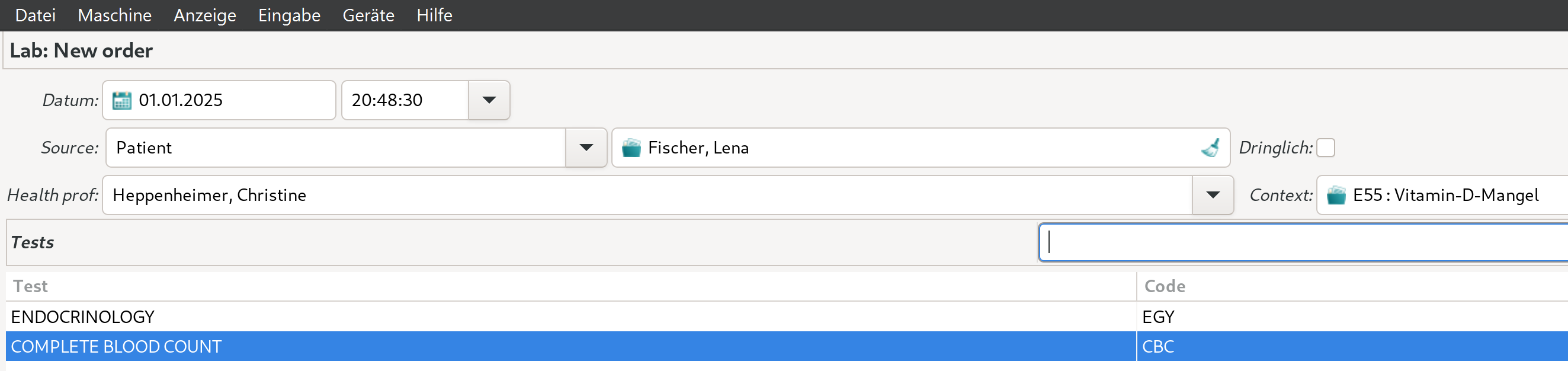
Task: Expand the Health prof dropdown arrow
Action: click(x=1213, y=195)
